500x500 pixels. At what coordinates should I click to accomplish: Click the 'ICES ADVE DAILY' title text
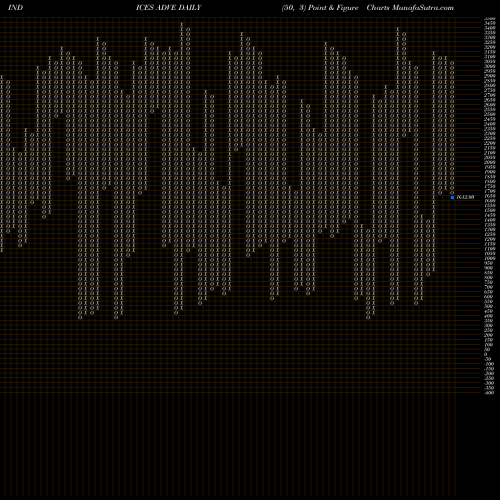(169, 8)
